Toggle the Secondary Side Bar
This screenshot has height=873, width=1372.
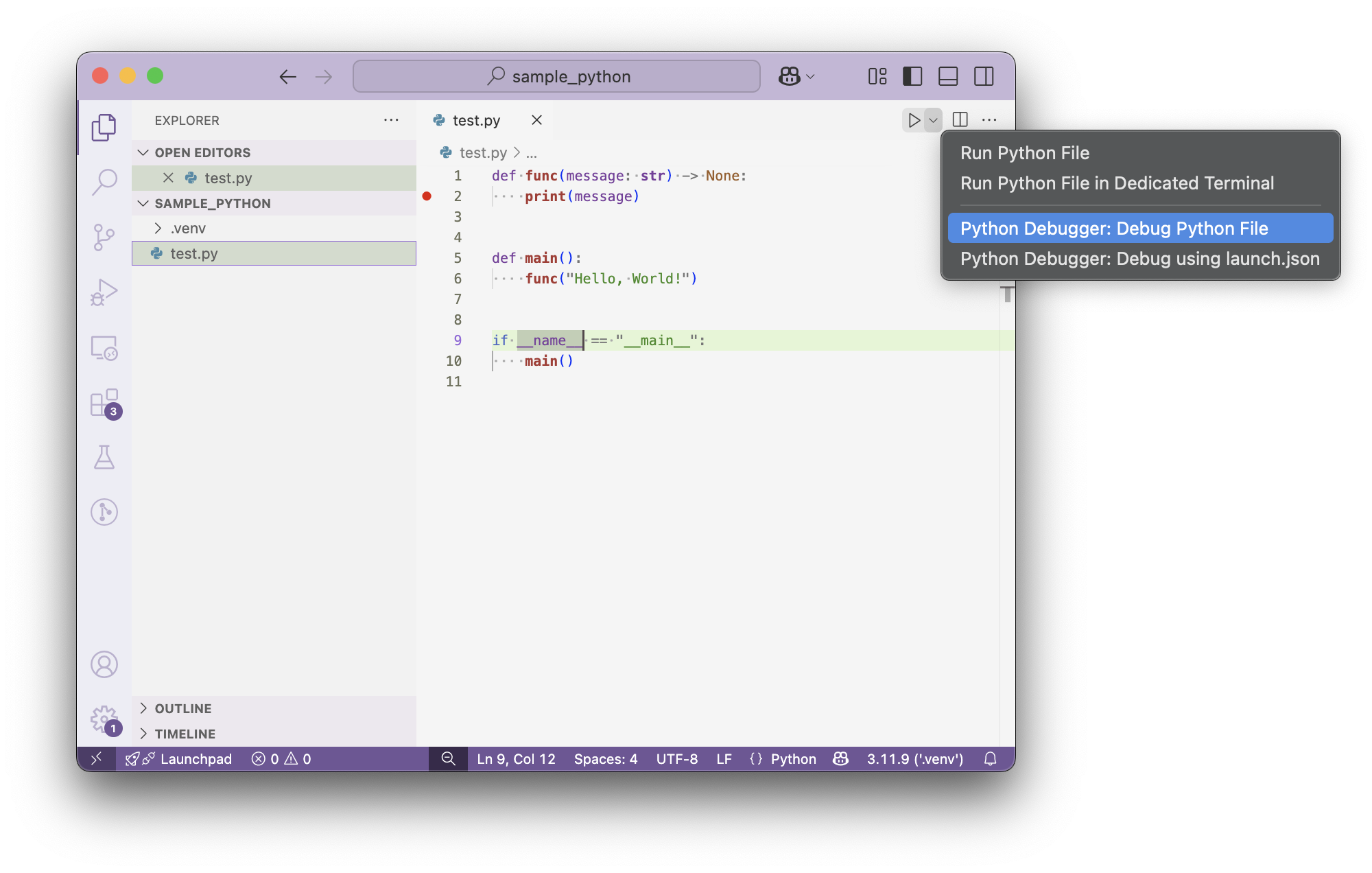[x=984, y=76]
